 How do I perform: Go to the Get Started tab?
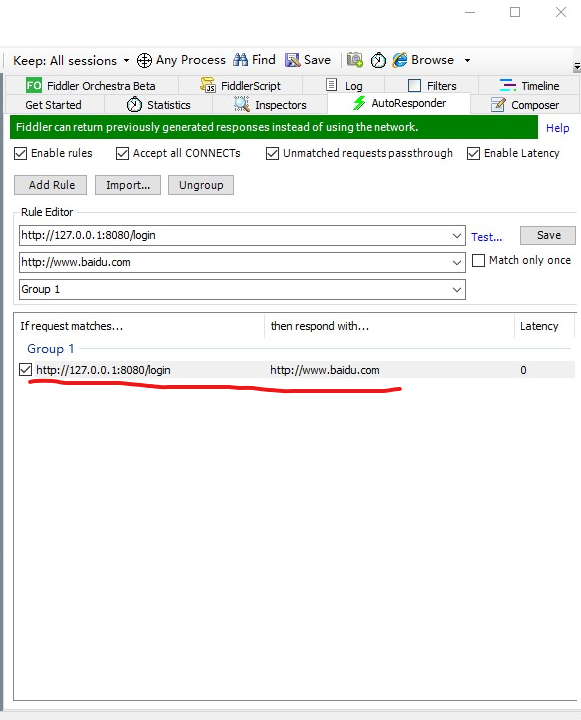pos(54,105)
